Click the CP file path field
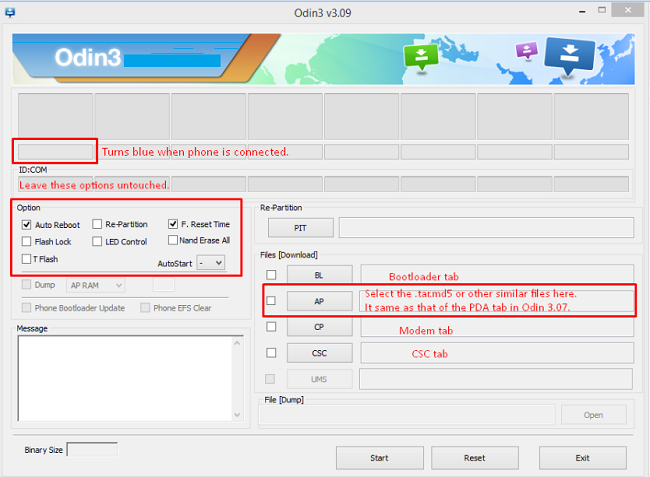650x477 pixels. coord(497,327)
